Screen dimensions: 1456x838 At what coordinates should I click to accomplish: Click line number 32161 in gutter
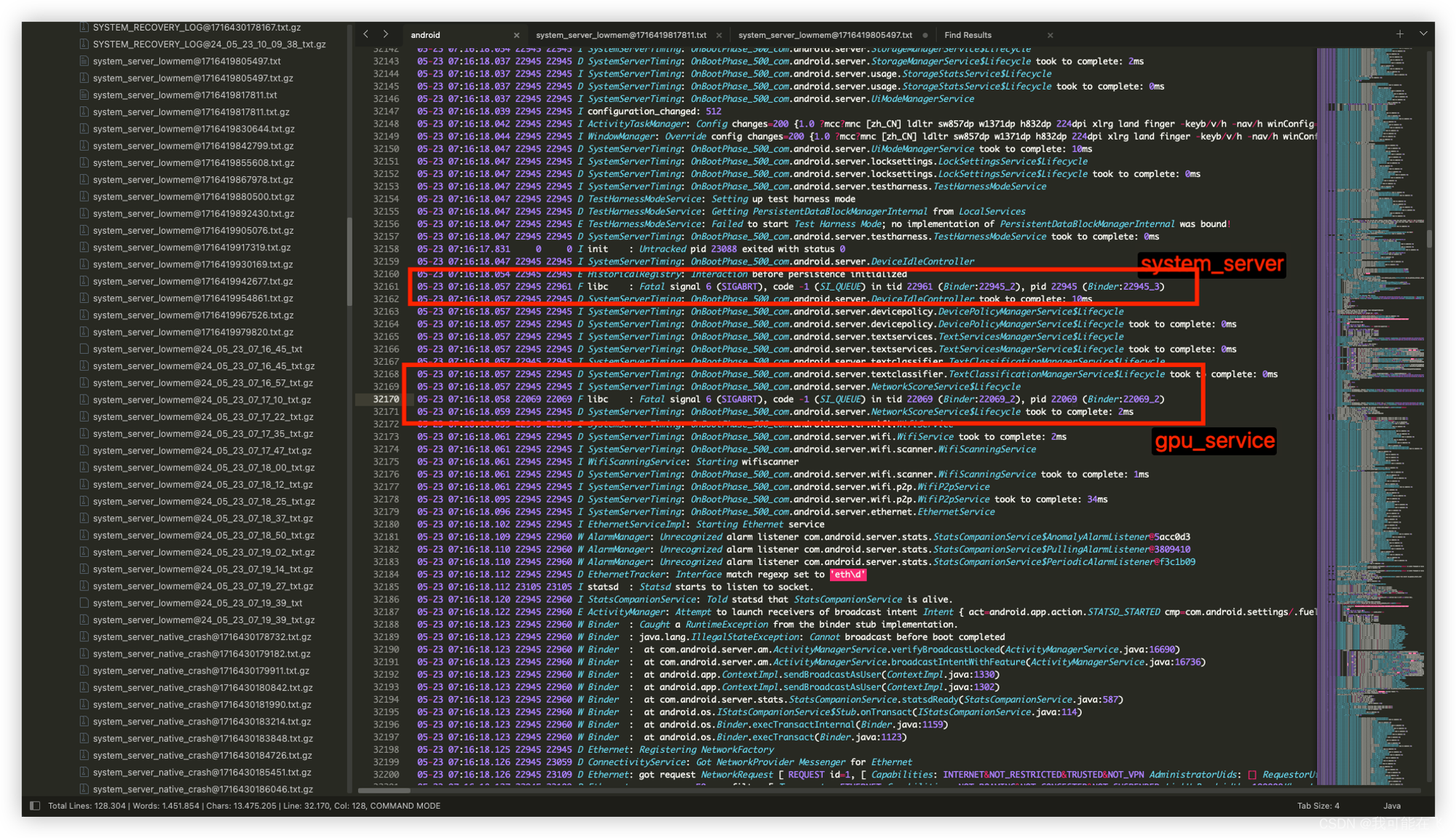pyautogui.click(x=386, y=287)
